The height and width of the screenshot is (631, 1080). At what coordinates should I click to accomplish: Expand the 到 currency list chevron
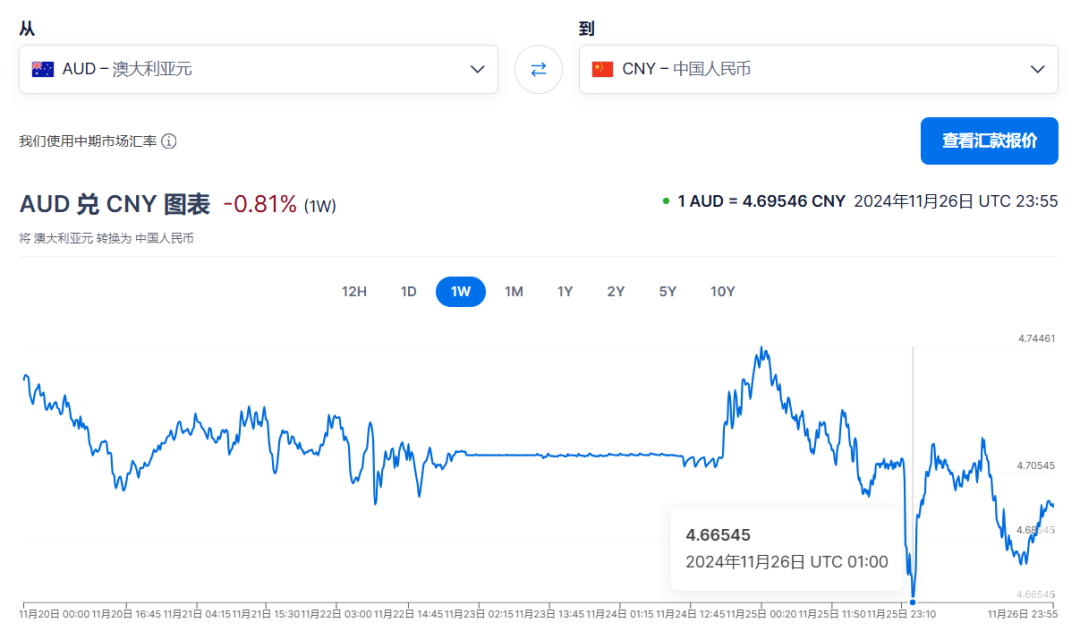pos(1037,69)
